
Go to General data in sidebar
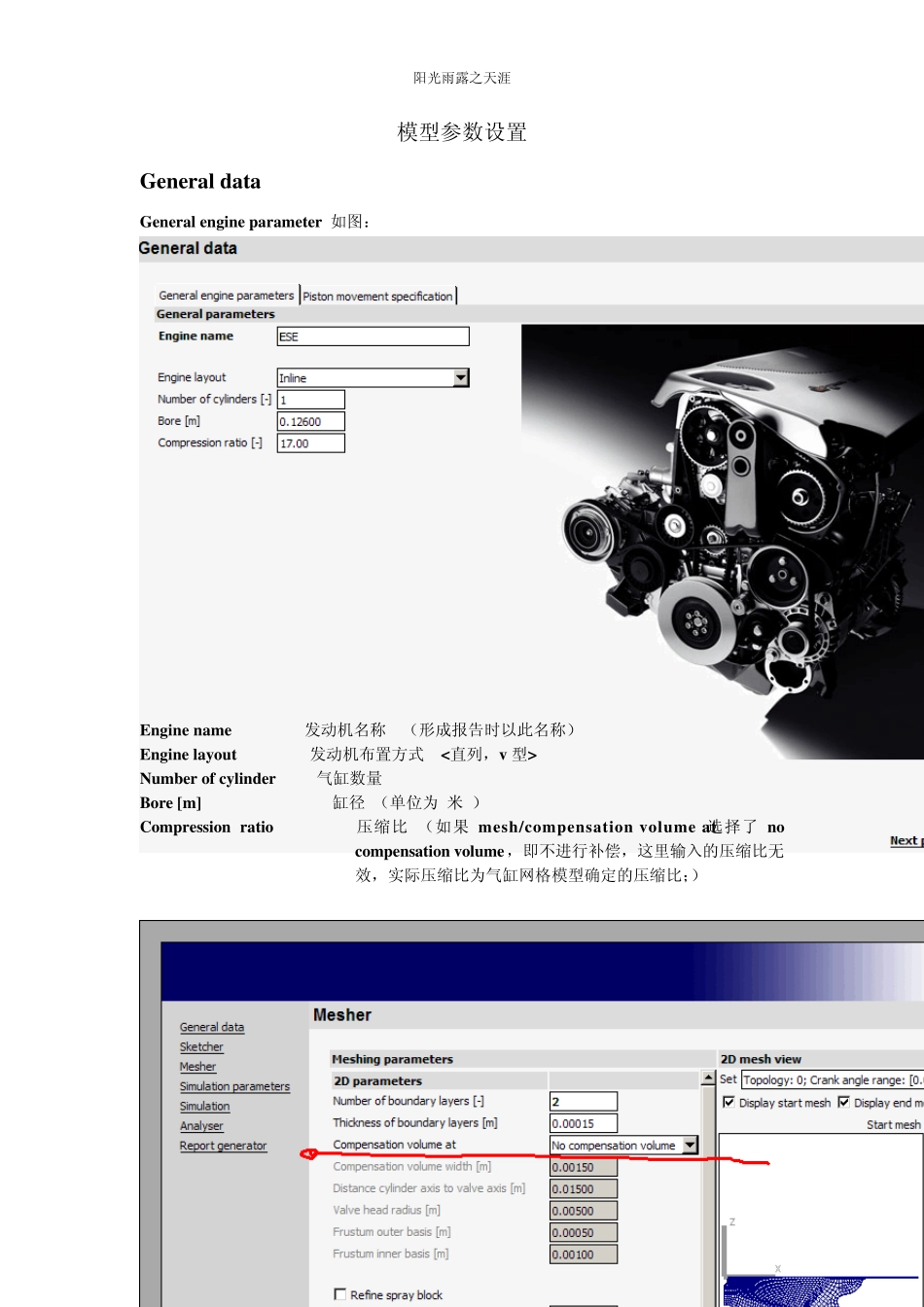[212, 1028]
